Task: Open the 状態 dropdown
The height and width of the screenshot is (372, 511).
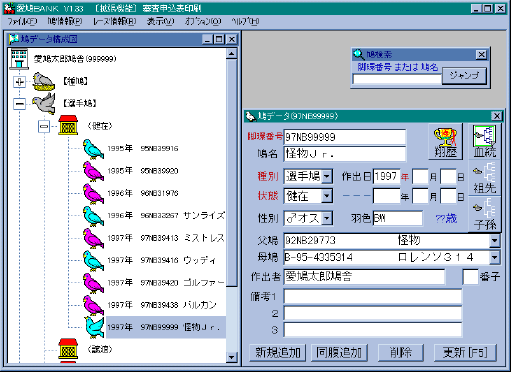Action: click(x=327, y=196)
